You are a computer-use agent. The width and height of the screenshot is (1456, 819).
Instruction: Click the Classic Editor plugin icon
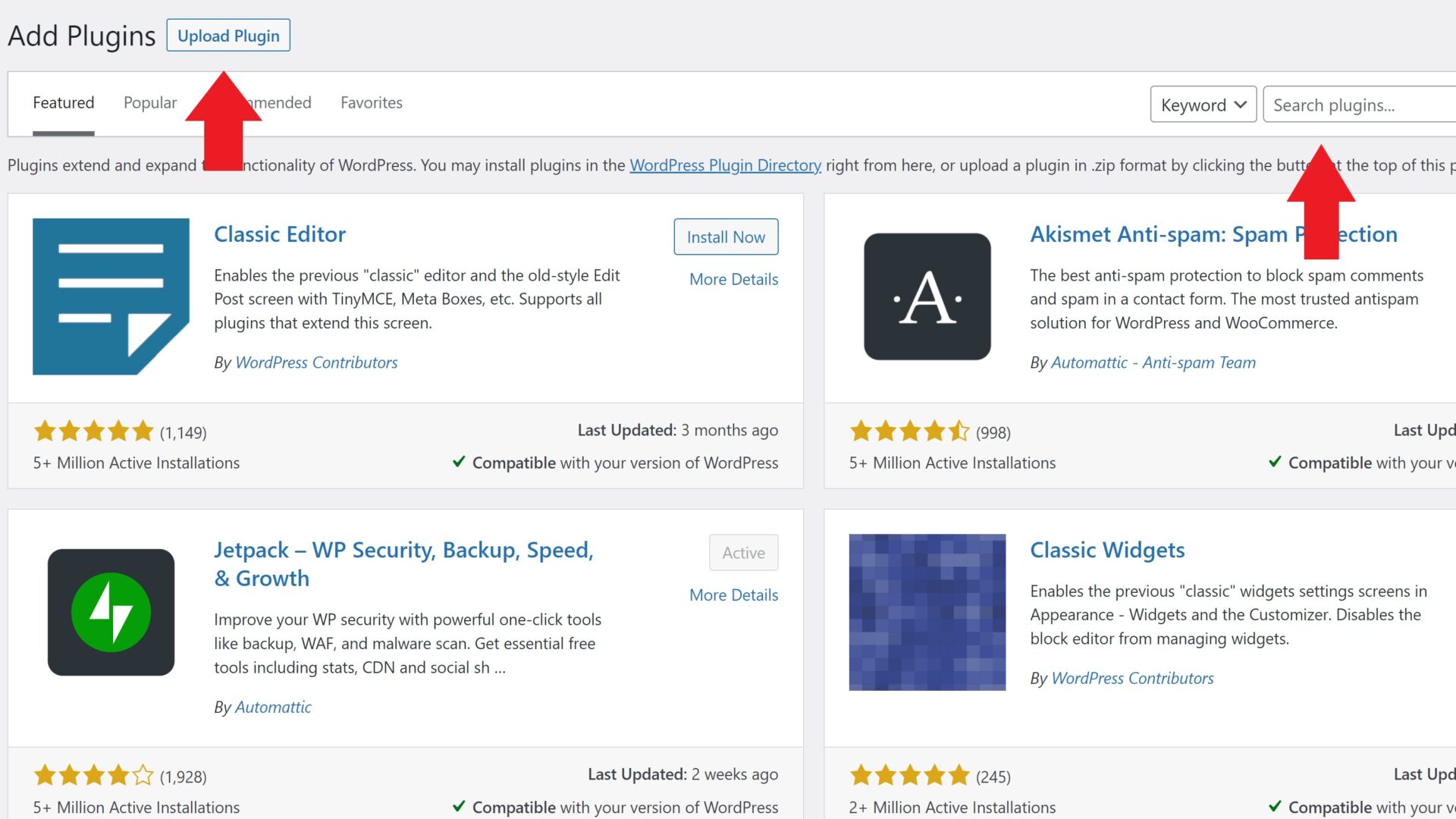click(111, 297)
